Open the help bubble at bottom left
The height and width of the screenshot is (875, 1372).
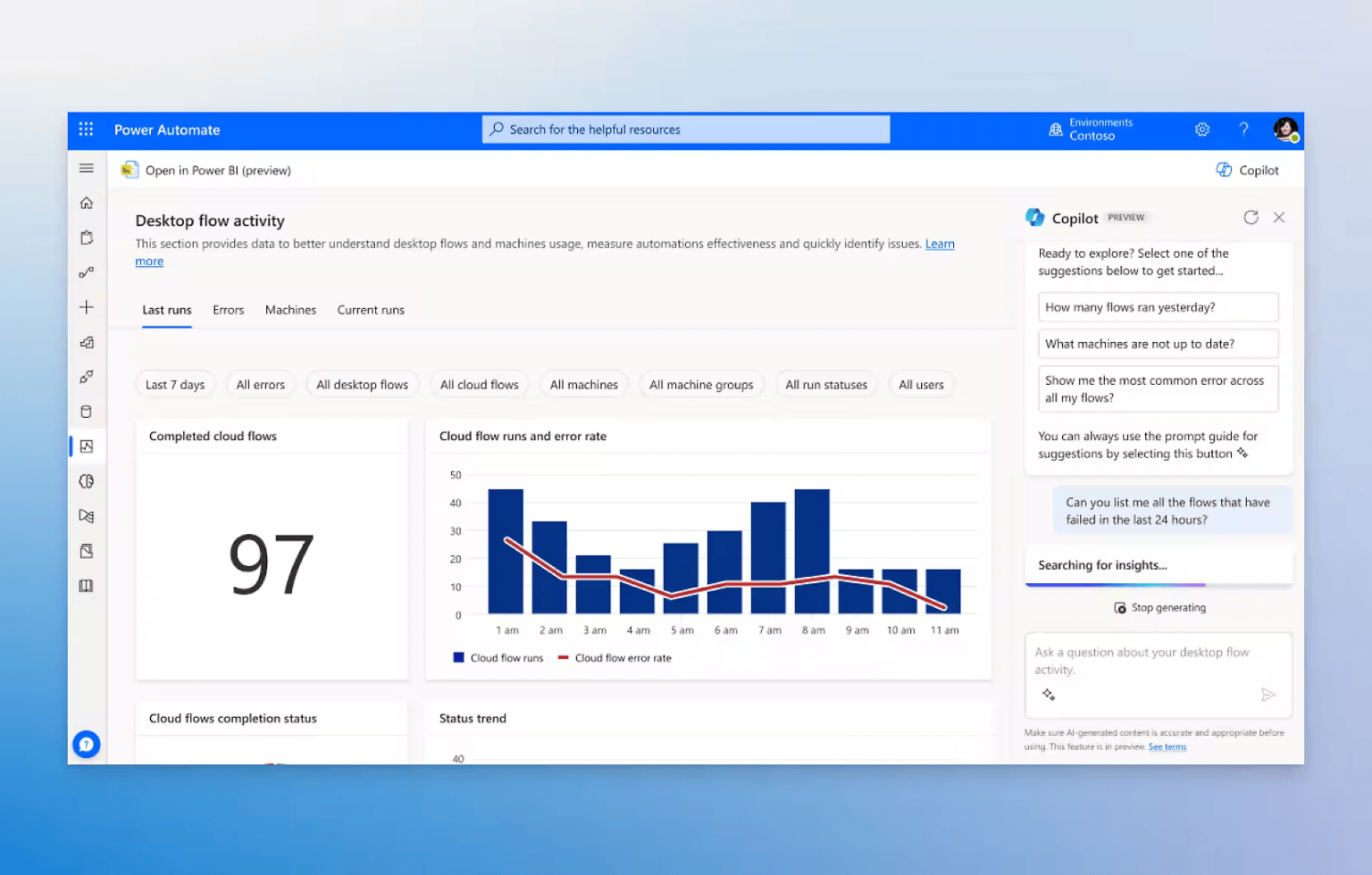tap(86, 744)
